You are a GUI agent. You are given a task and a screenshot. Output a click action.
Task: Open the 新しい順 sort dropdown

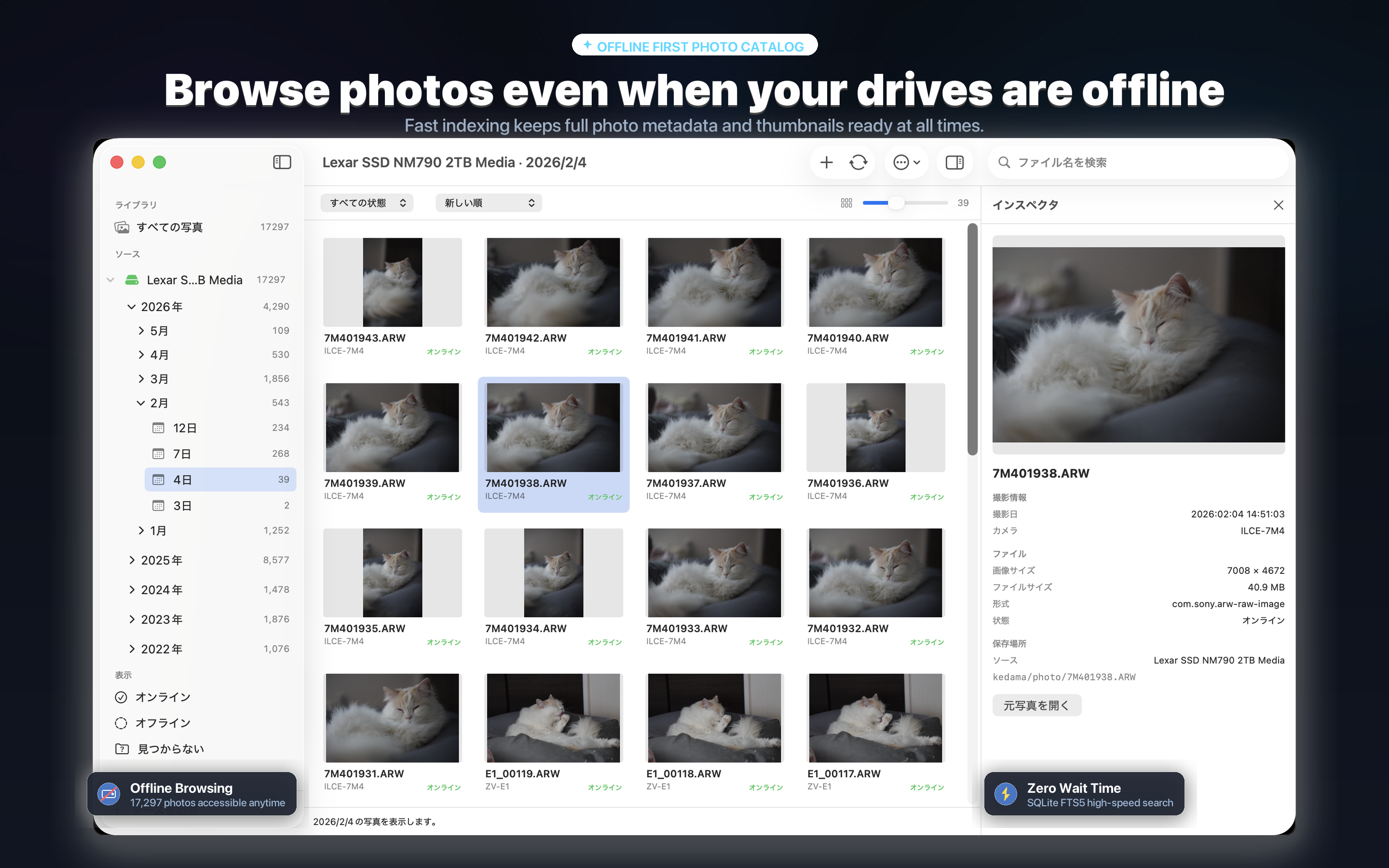point(489,203)
